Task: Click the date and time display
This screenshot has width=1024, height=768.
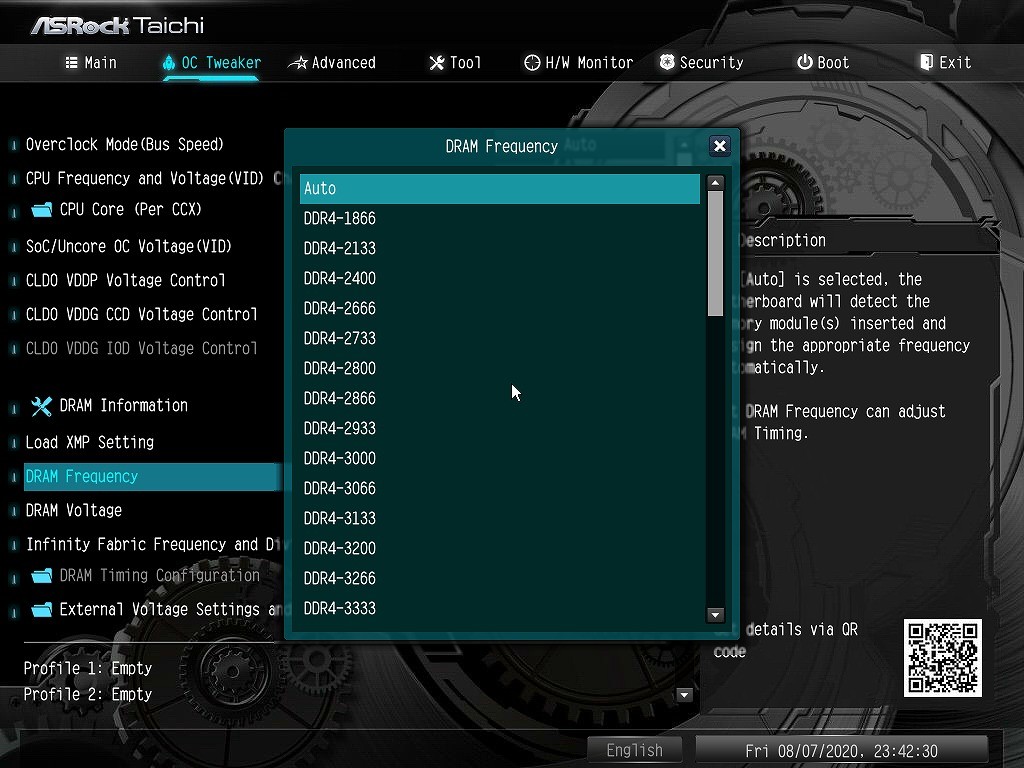Action: pyautogui.click(x=842, y=750)
